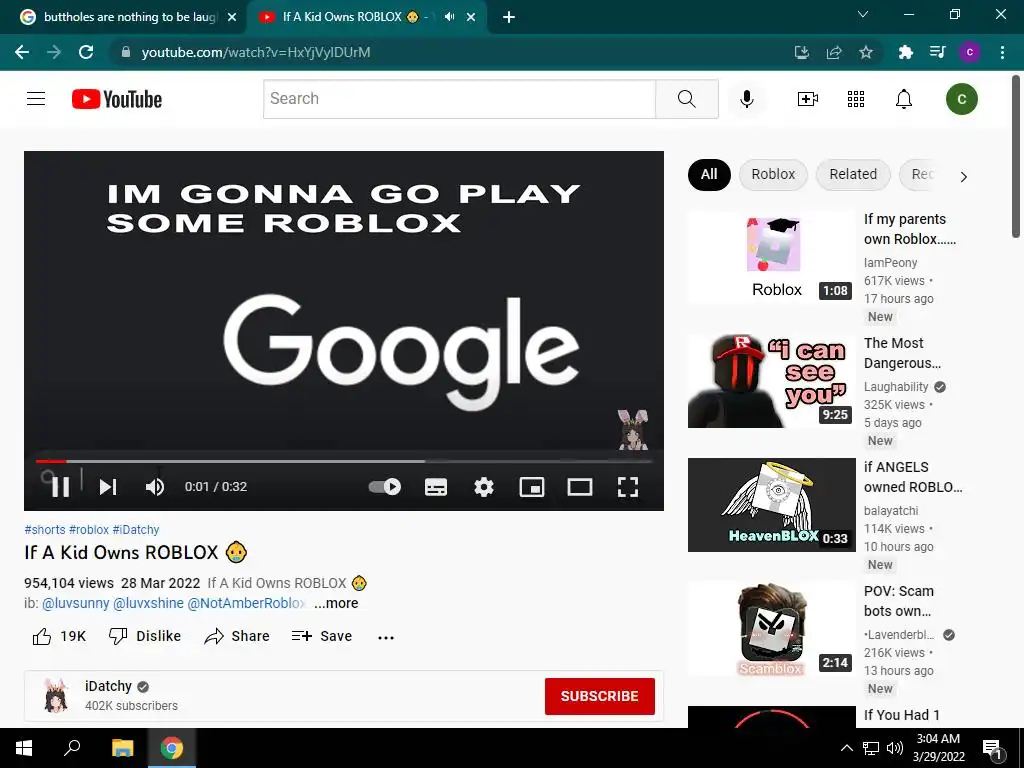The width and height of the screenshot is (1024, 768).
Task: Open the Create video camera icon
Action: click(x=808, y=99)
